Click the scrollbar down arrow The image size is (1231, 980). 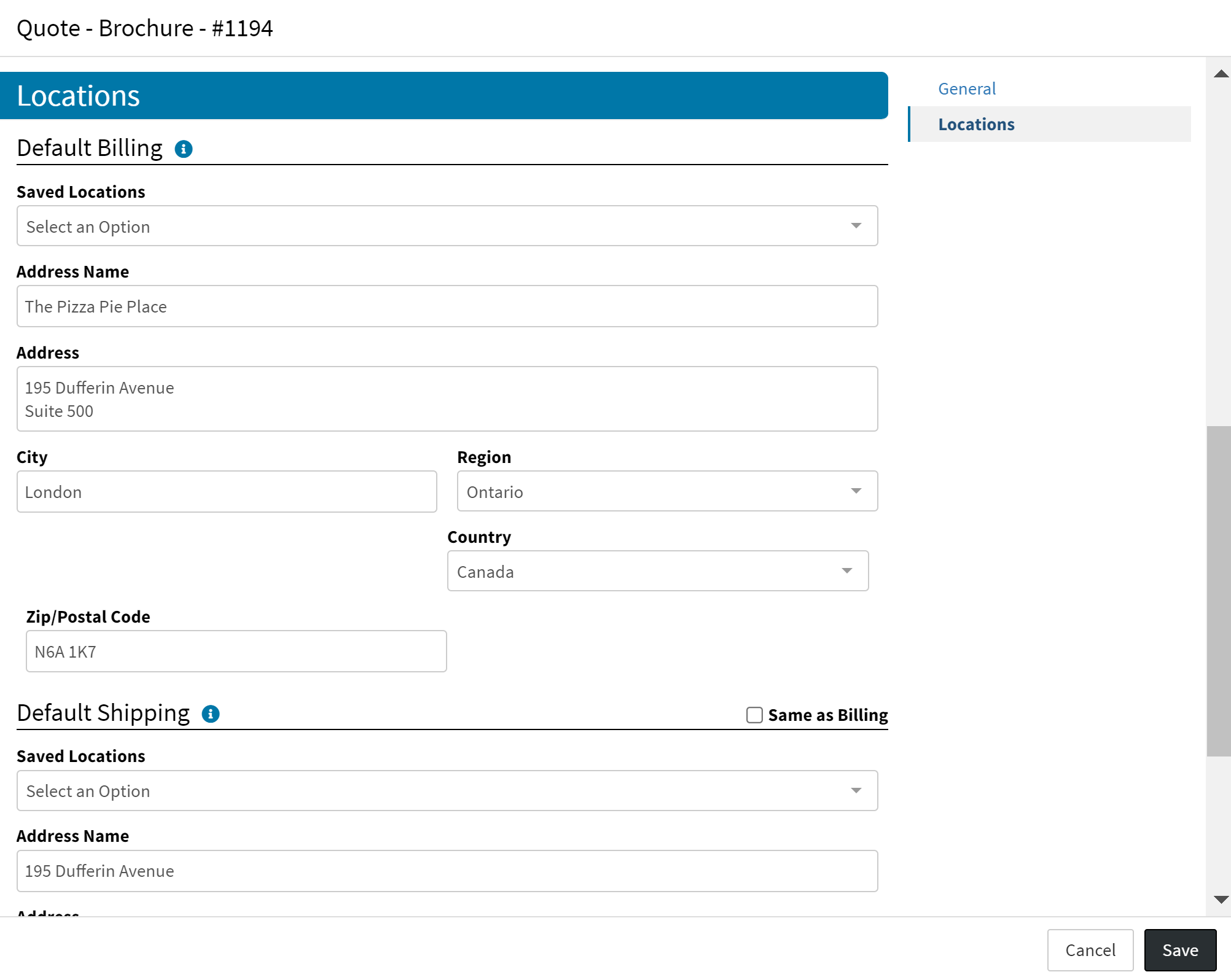[x=1221, y=900]
